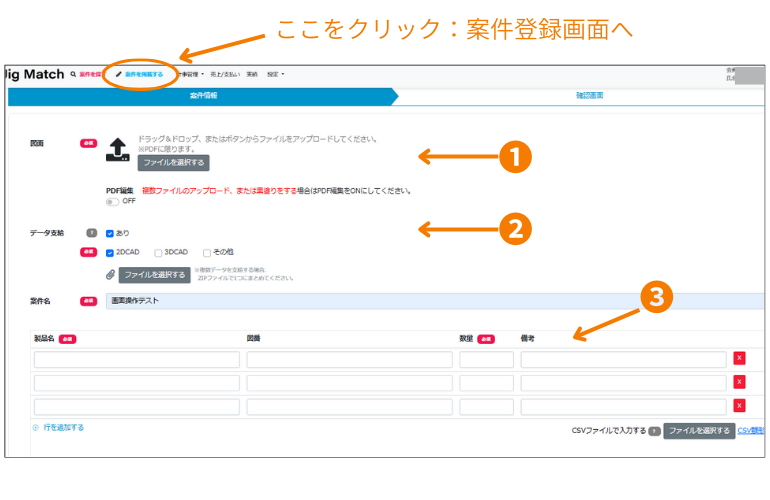Screen dimensions: 770x500
Task: Check the 3DCAD checkbox
Action: (158, 253)
